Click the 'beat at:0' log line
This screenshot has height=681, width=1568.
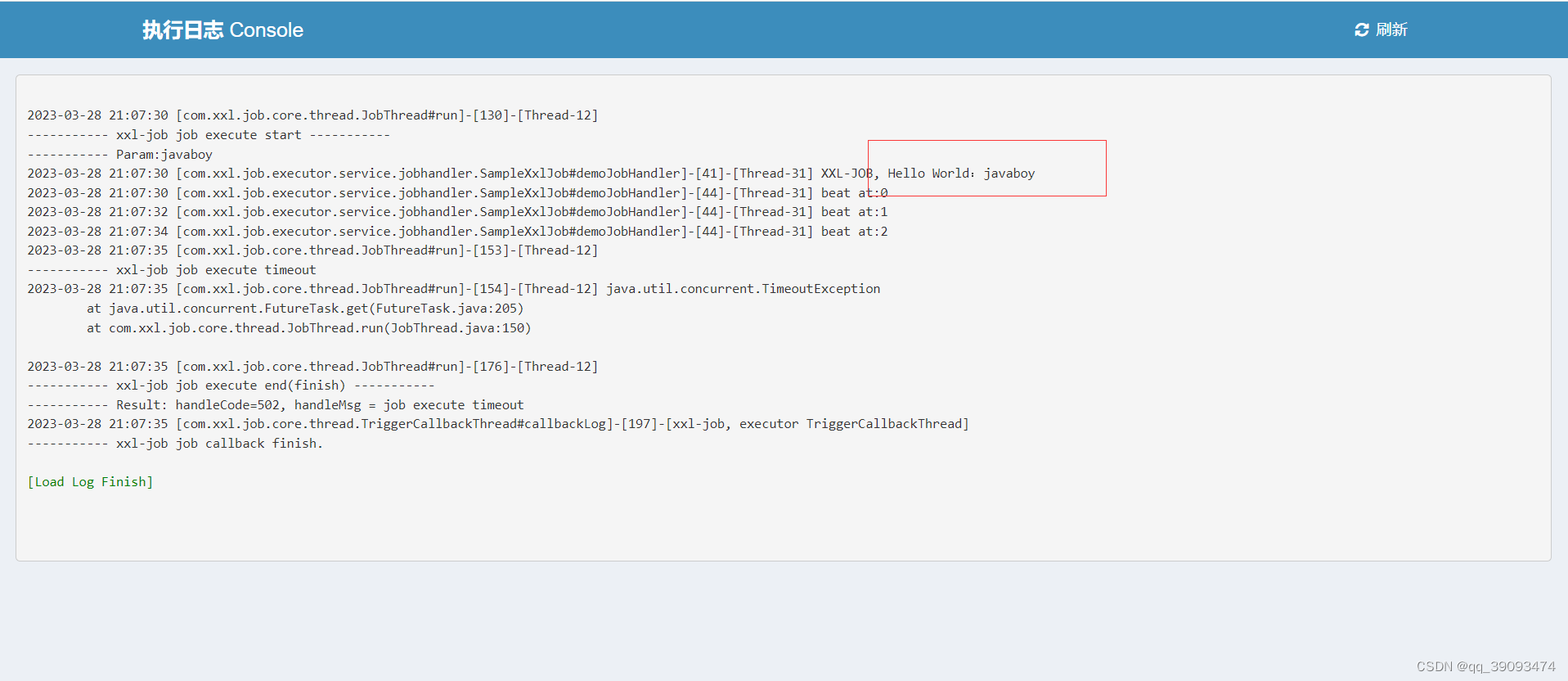click(457, 193)
